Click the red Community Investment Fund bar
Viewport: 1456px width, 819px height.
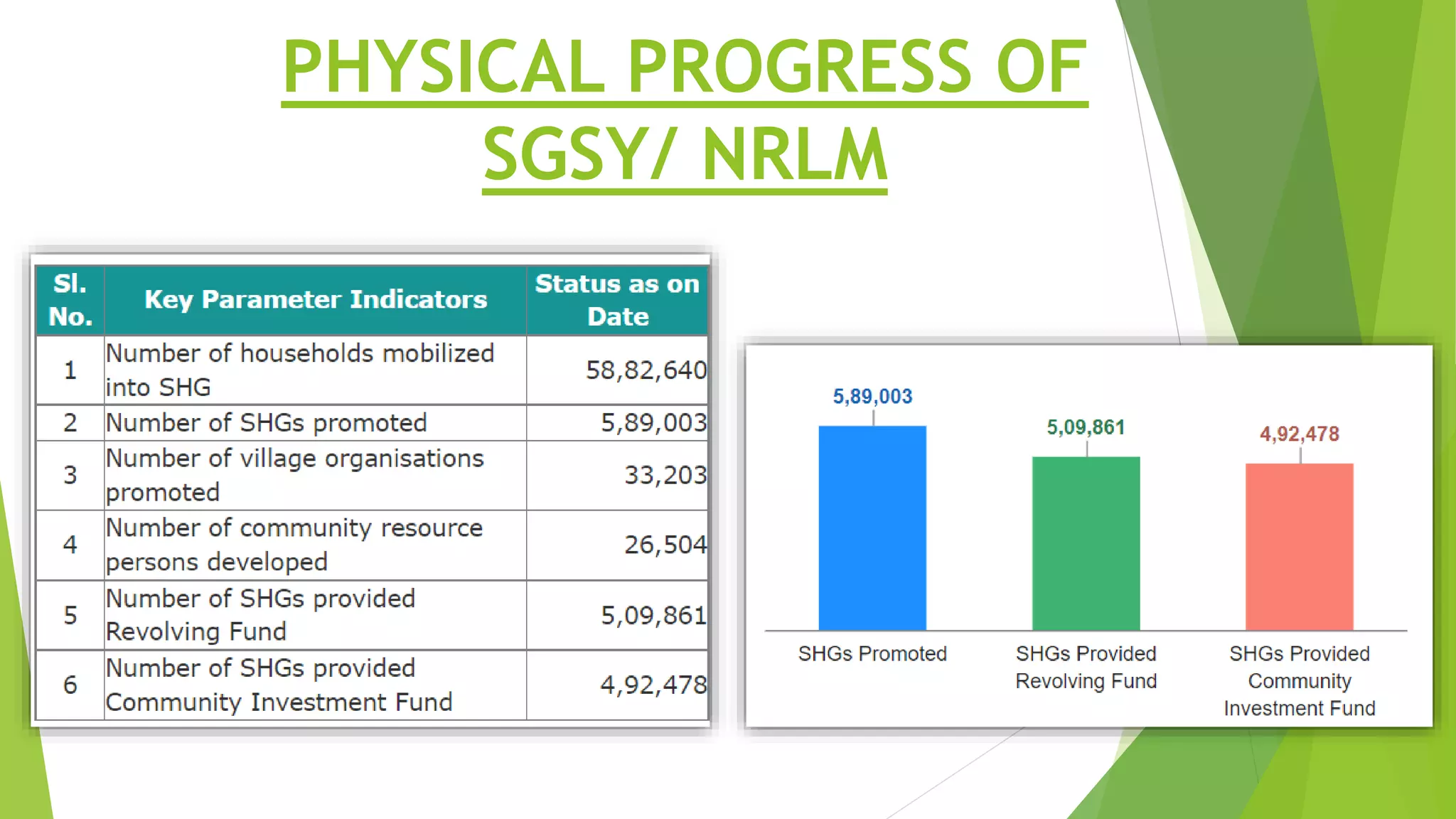[x=1299, y=546]
